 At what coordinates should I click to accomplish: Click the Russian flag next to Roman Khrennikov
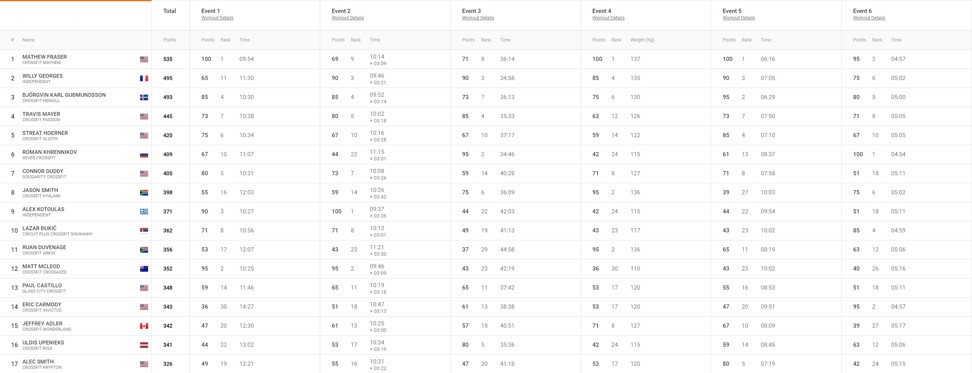[x=144, y=155]
